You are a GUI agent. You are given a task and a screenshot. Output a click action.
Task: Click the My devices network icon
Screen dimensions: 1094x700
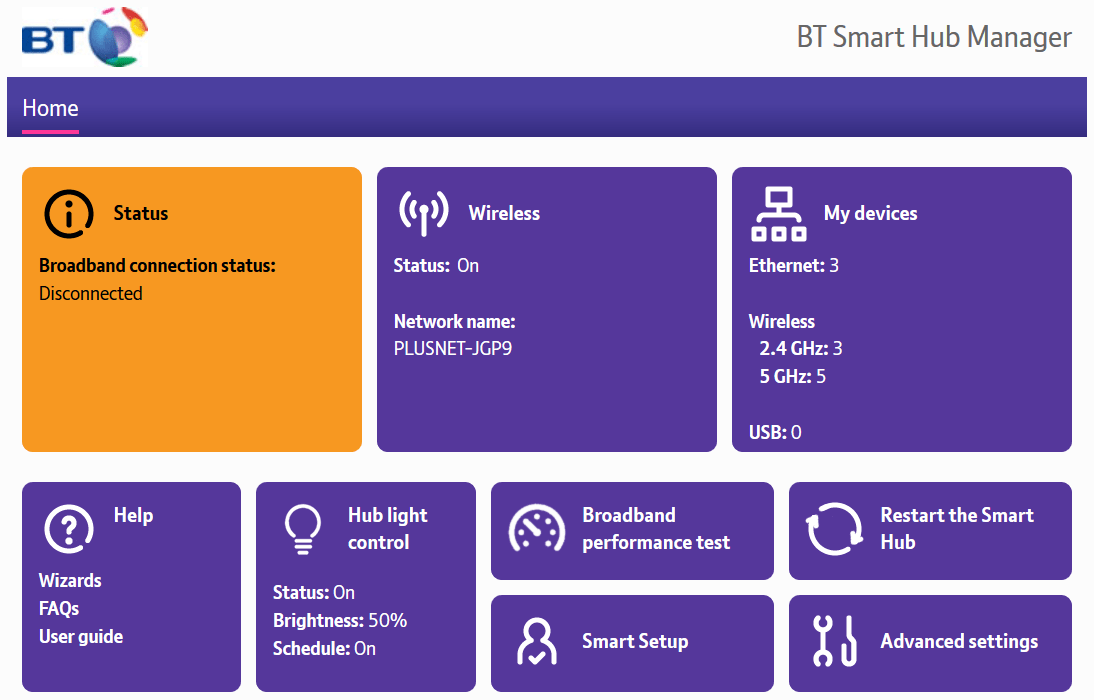coord(779,213)
